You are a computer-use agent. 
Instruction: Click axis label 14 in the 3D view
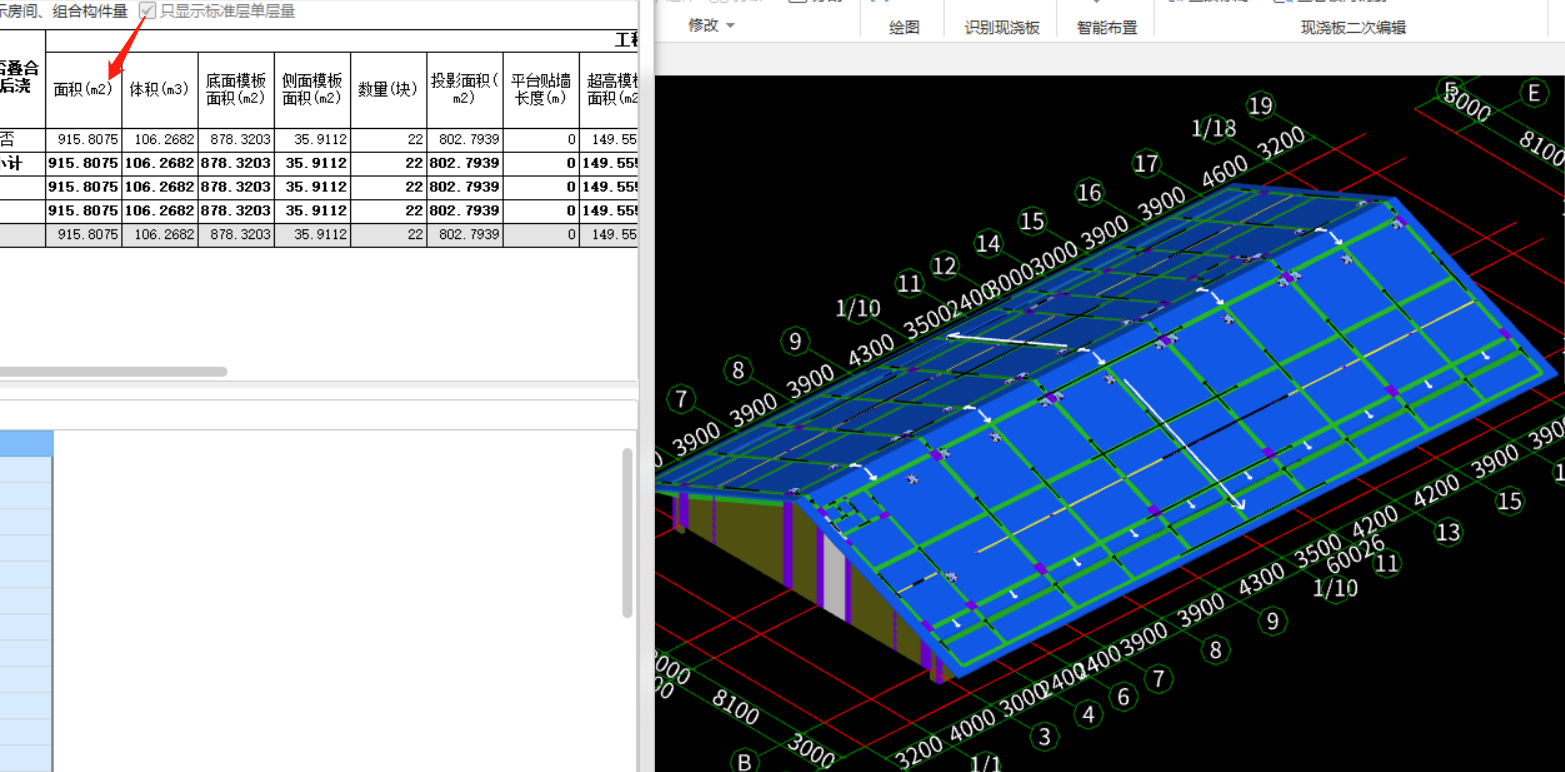(x=988, y=243)
